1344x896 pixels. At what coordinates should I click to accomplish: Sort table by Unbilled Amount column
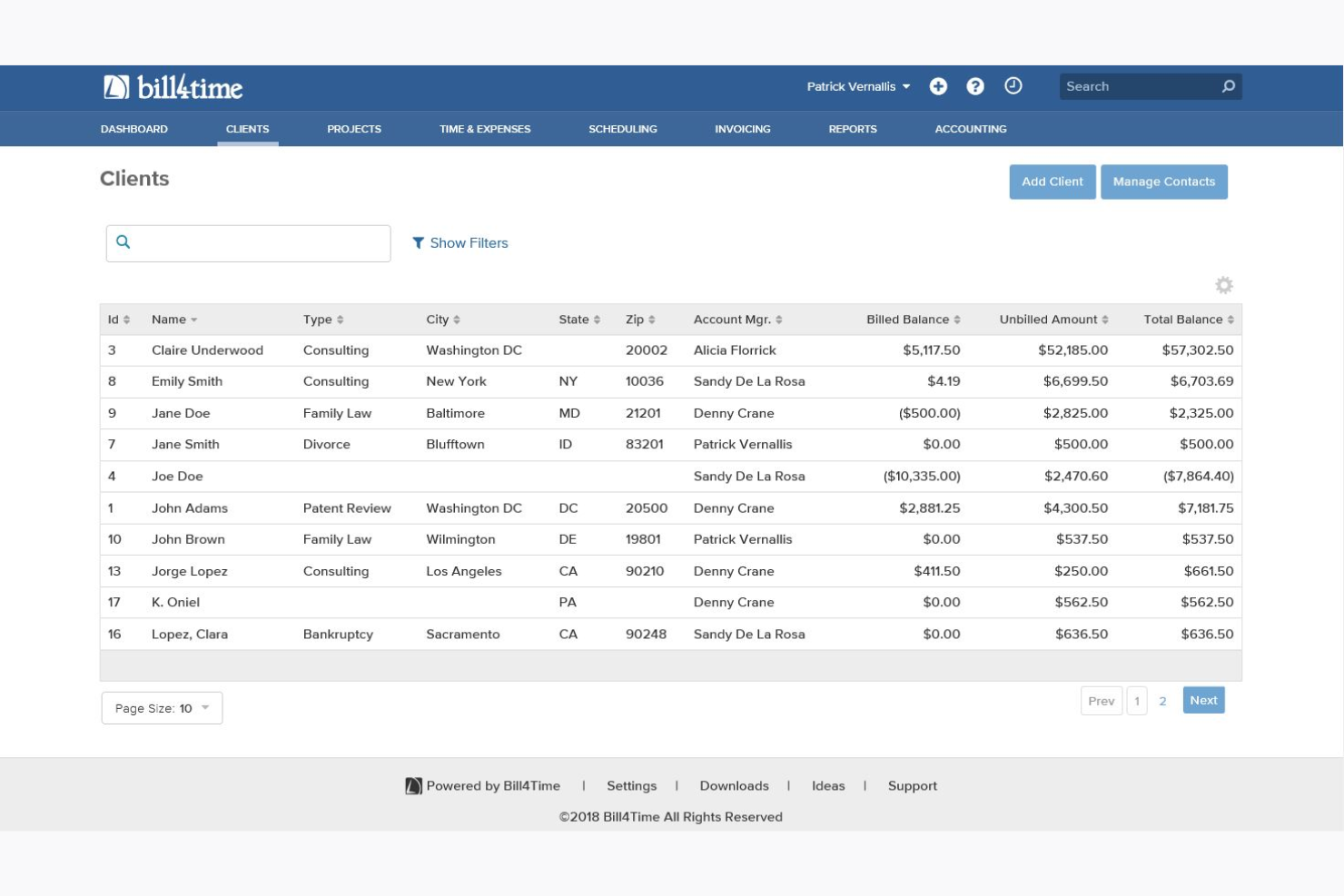pyautogui.click(x=1053, y=320)
